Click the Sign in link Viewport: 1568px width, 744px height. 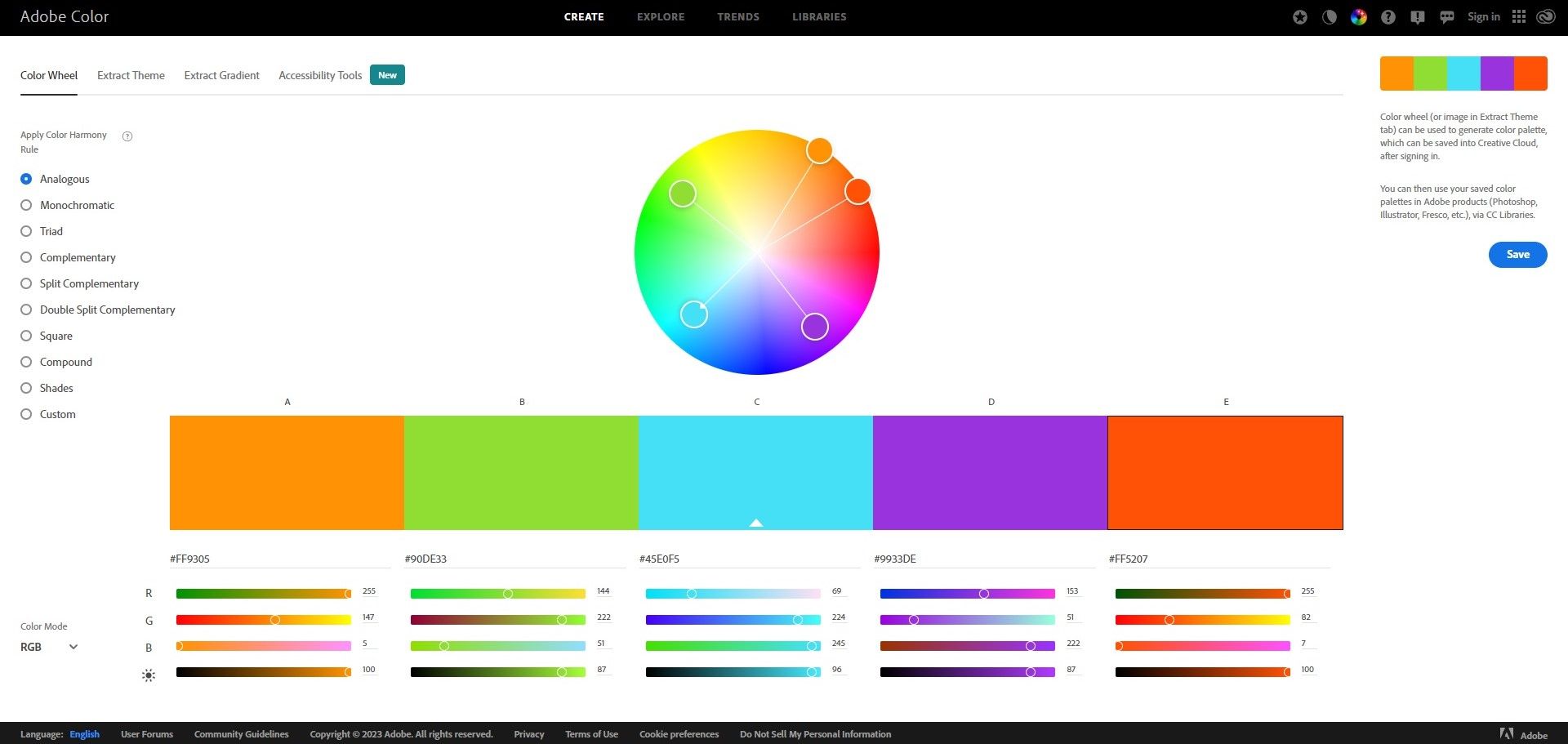tap(1483, 17)
